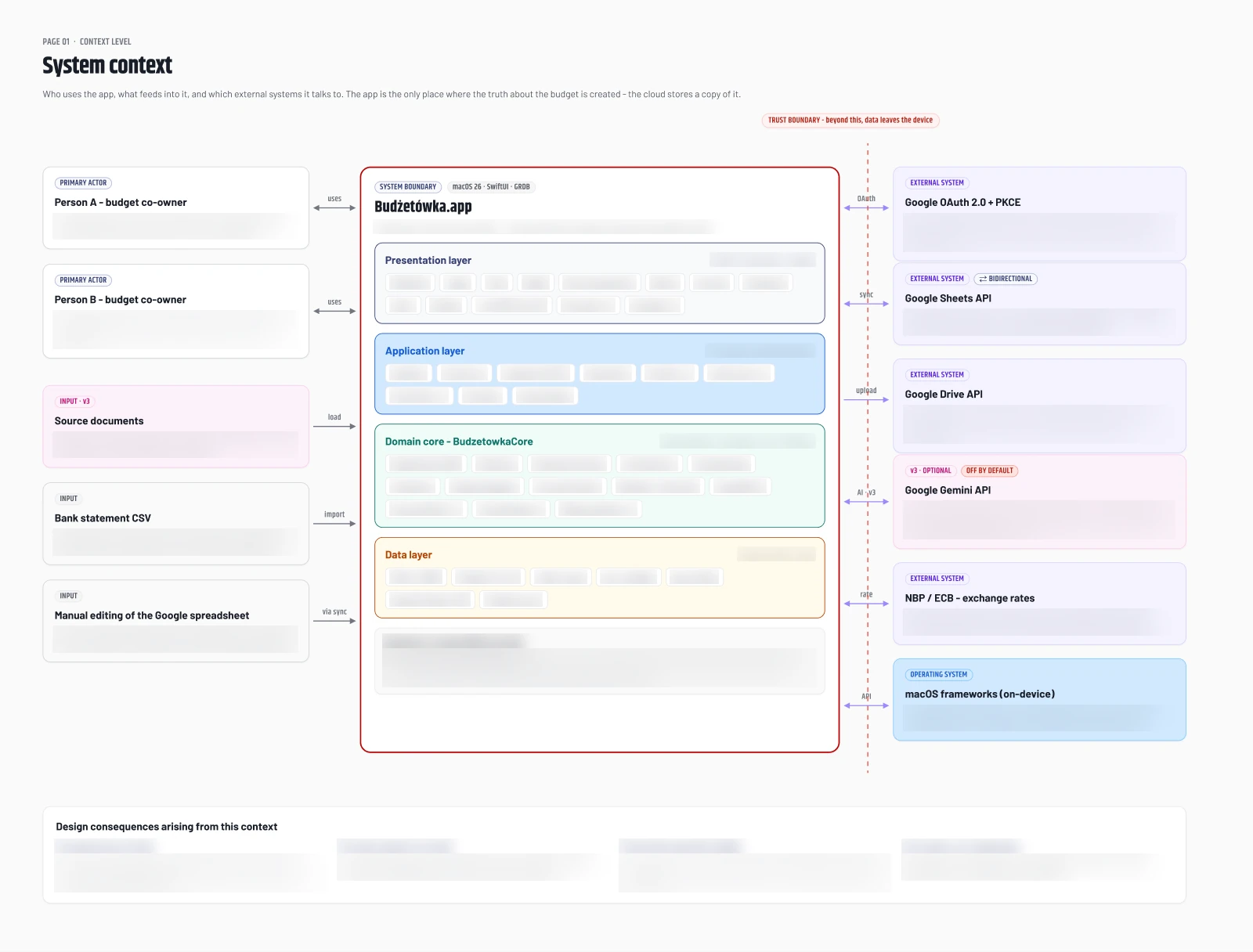Click the System context page heading
Viewport: 1253px width, 952px height.
(x=107, y=65)
